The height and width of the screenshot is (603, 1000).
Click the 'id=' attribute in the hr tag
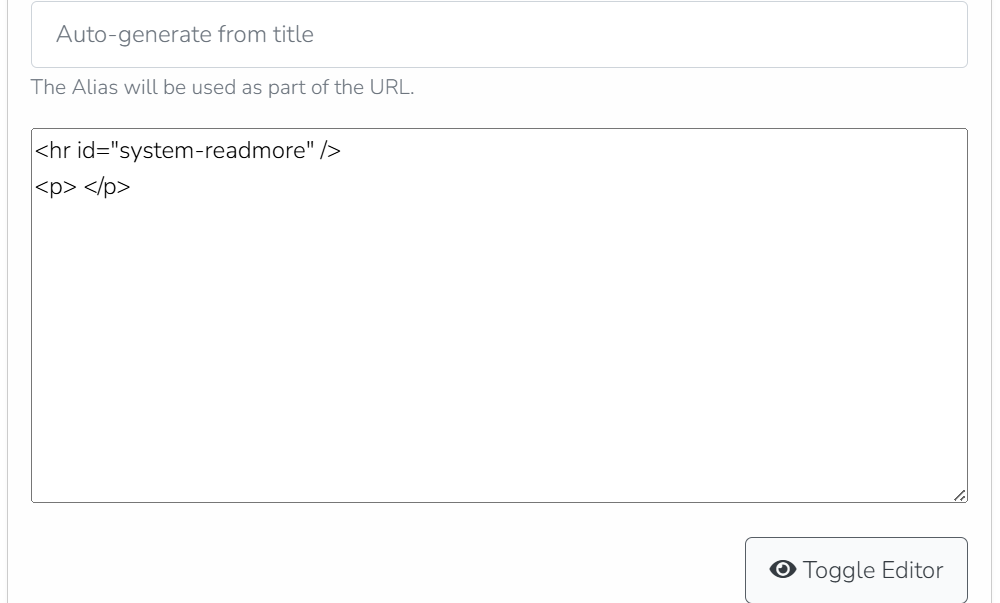click(93, 151)
